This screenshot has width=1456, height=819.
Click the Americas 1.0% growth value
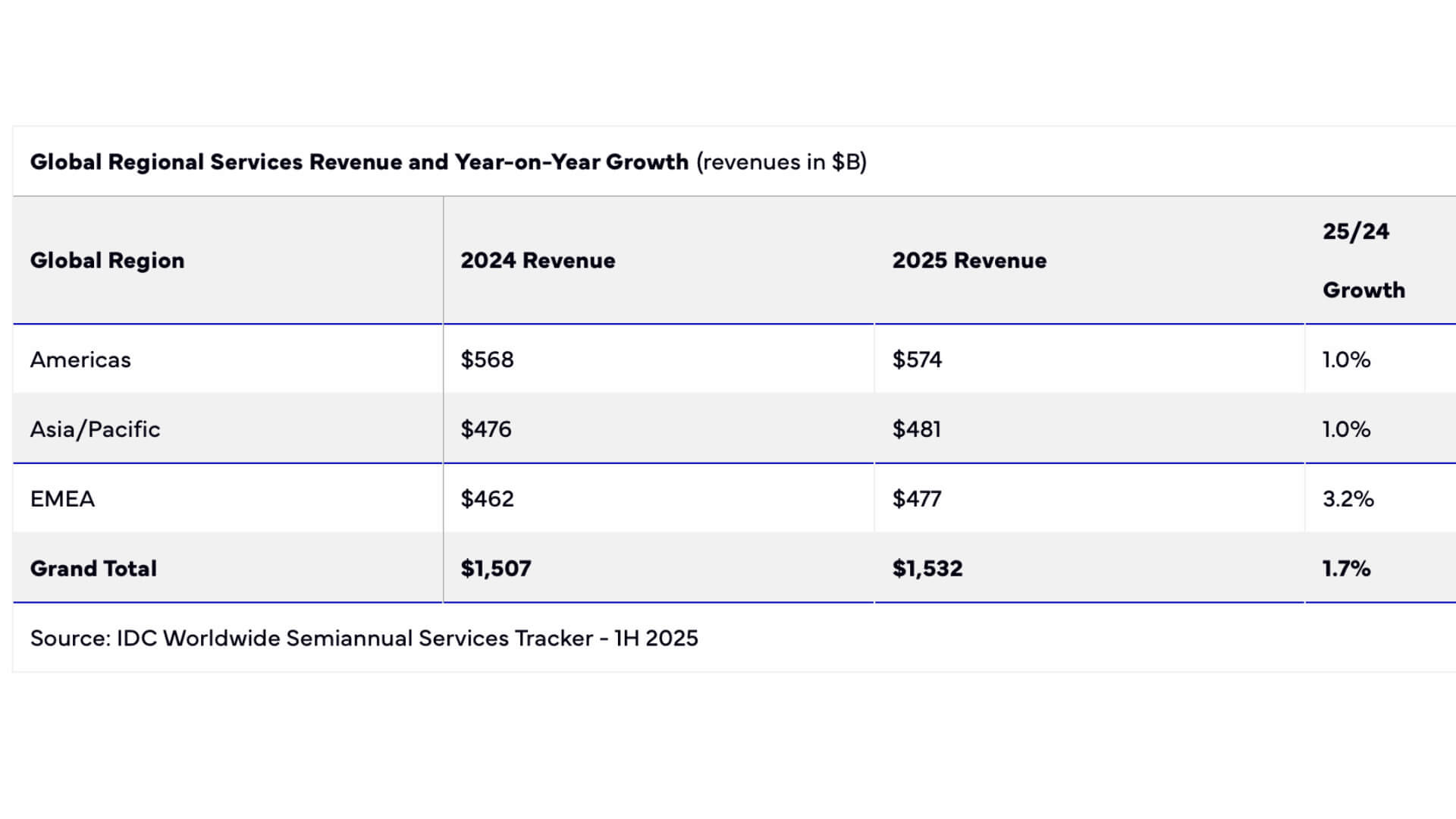pyautogui.click(x=1346, y=359)
